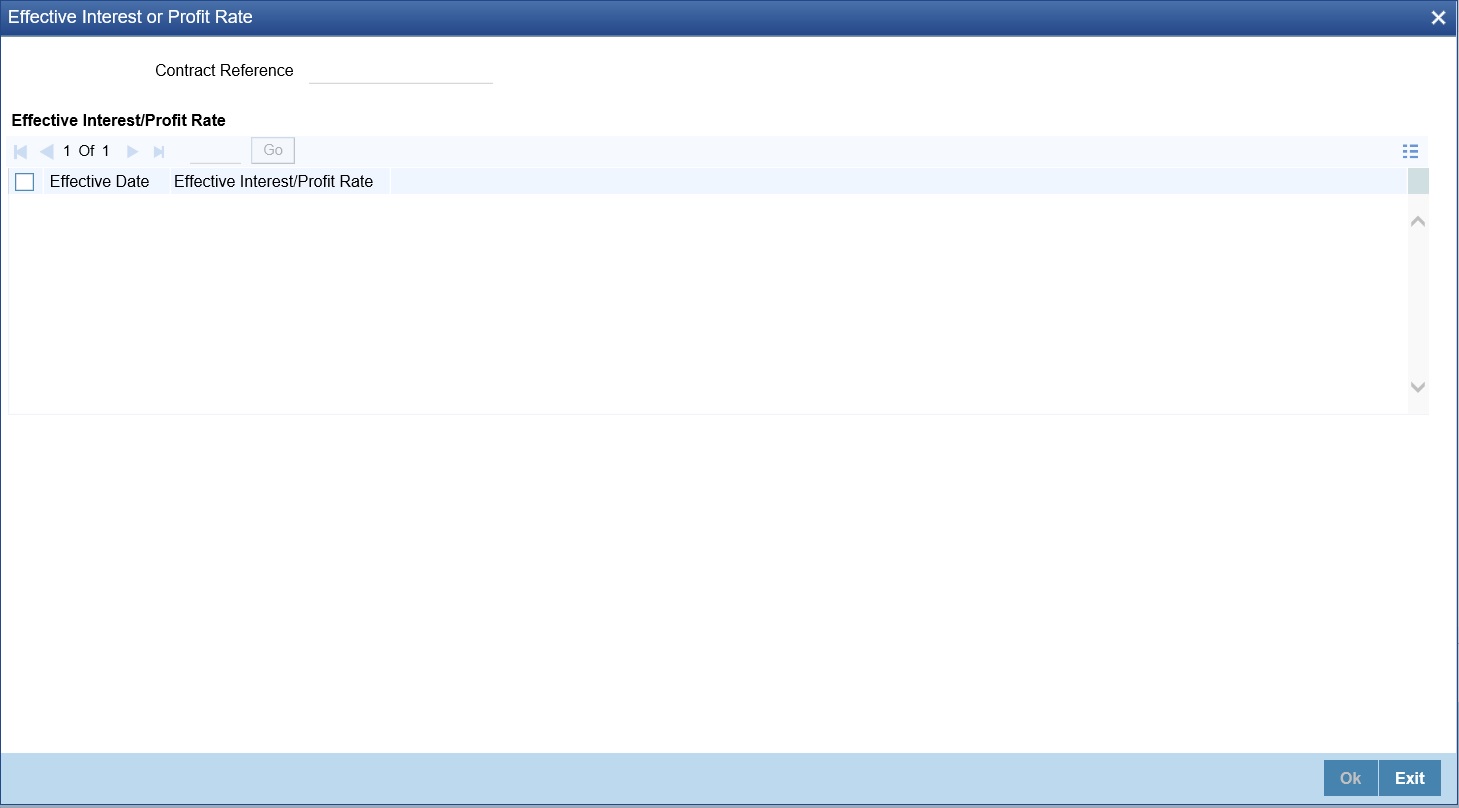
Task: Tick the select-all checkbox in table header
Action: (25, 182)
